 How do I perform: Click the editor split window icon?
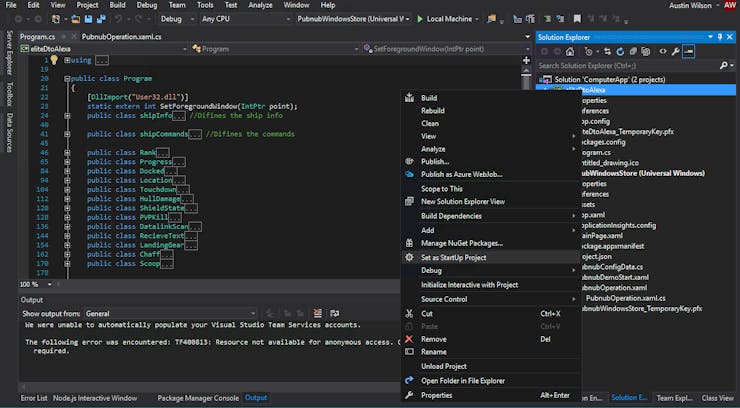point(526,60)
